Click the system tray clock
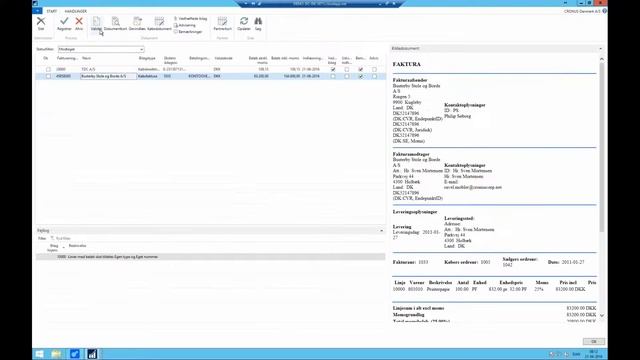Screen dimensions: 640x360 click(593, 354)
